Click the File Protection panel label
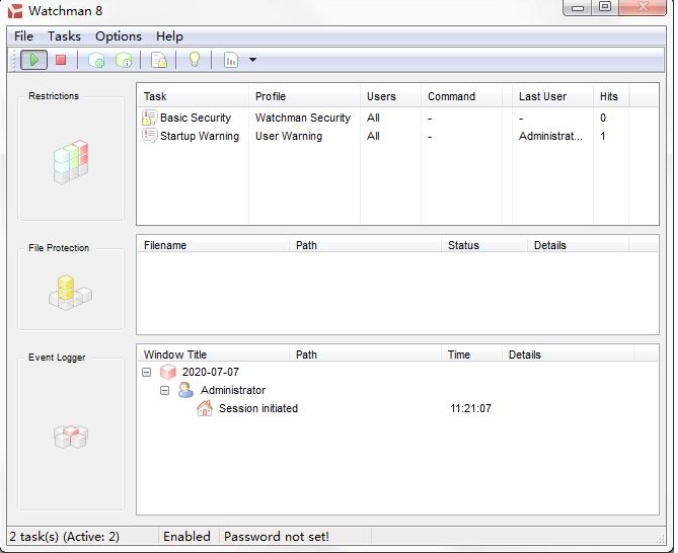 click(58, 248)
